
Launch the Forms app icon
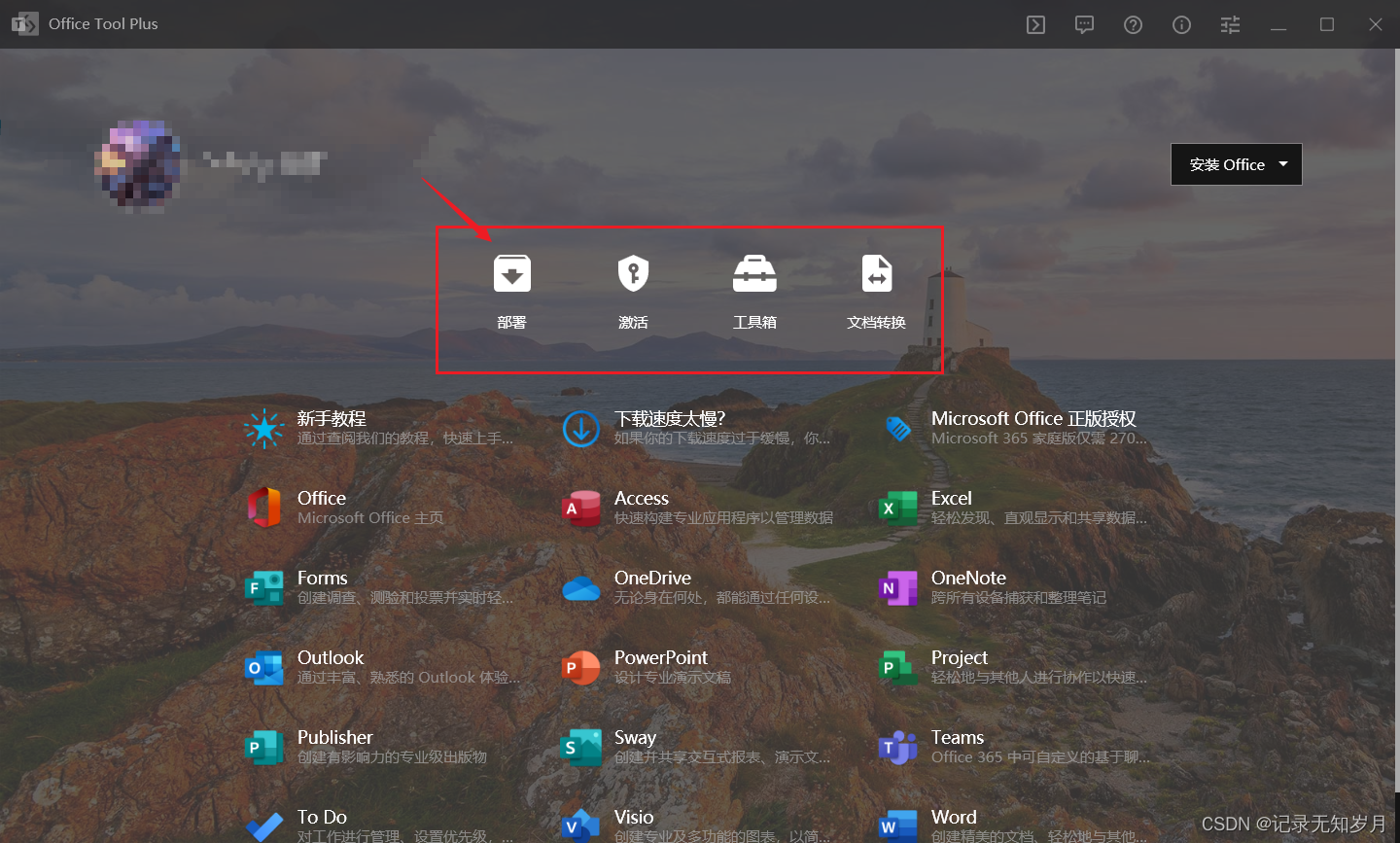[264, 587]
